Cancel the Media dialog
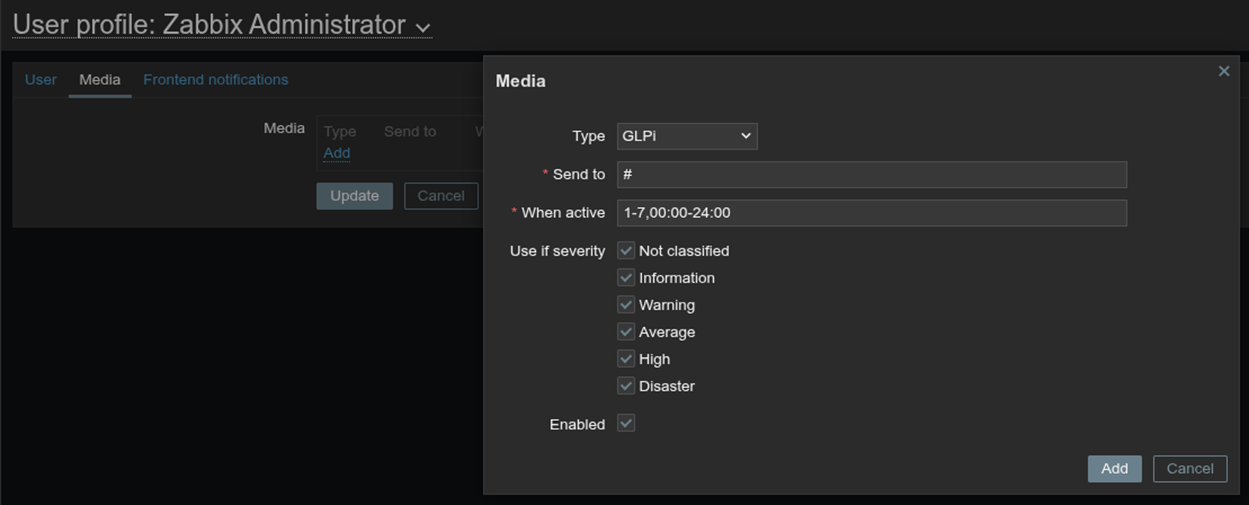 pos(1189,469)
